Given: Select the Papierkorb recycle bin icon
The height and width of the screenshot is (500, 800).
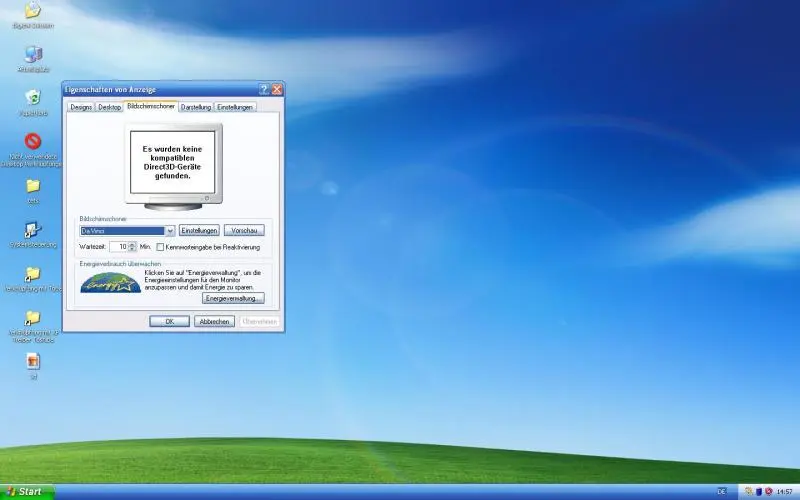Looking at the screenshot, I should (x=33, y=97).
